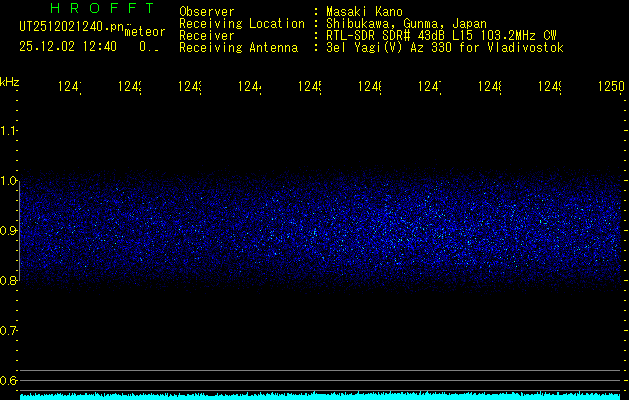Image resolution: width=629 pixels, height=400 pixels.
Task: Click the 1250 time axis marker
Action: pos(611,88)
